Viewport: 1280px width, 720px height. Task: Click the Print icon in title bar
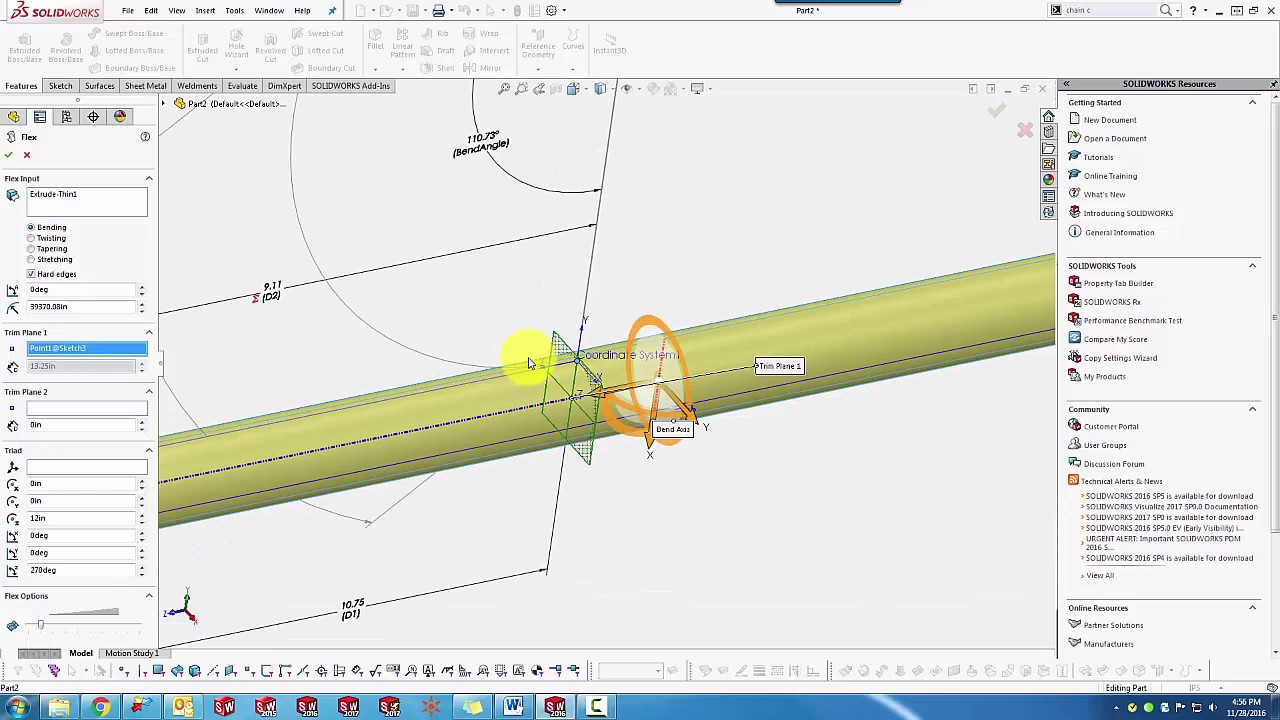438,11
